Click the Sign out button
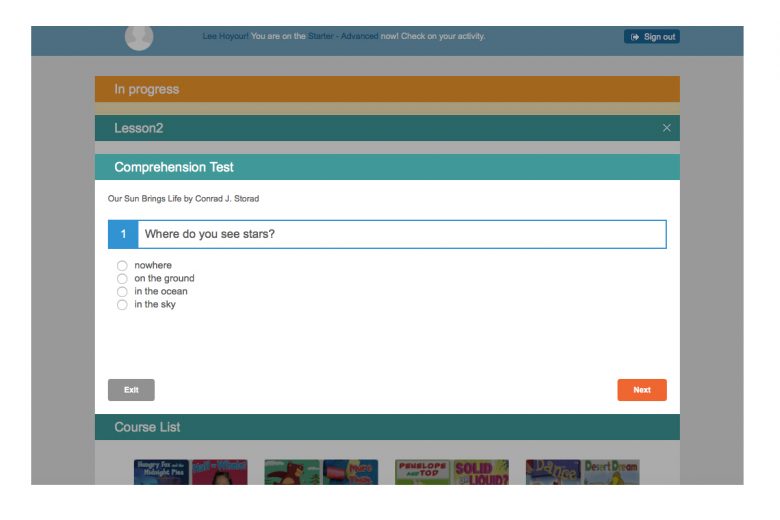The image size is (780, 520). pyautogui.click(x=652, y=37)
